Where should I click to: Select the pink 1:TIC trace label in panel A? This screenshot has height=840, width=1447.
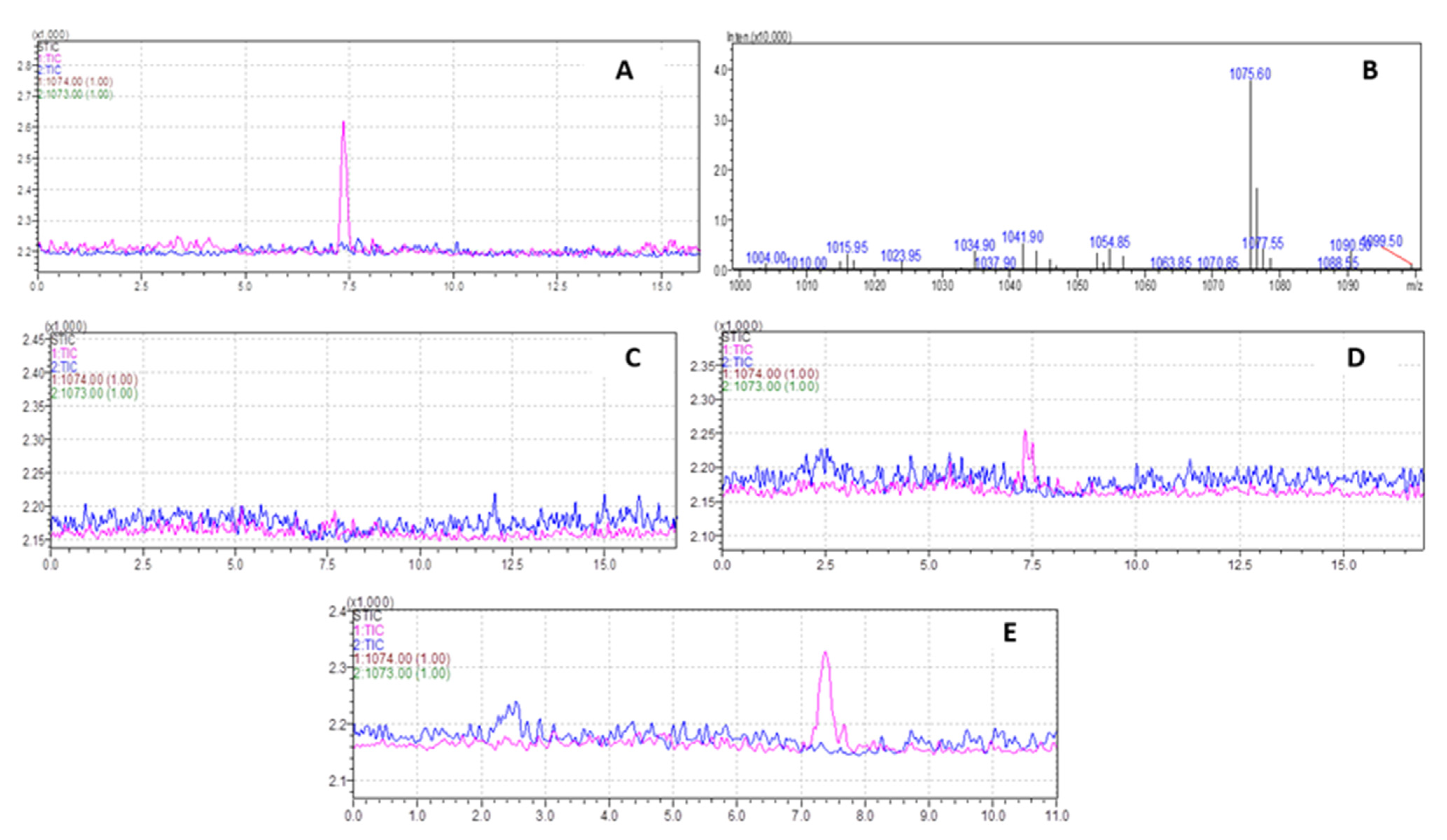pyautogui.click(x=50, y=58)
